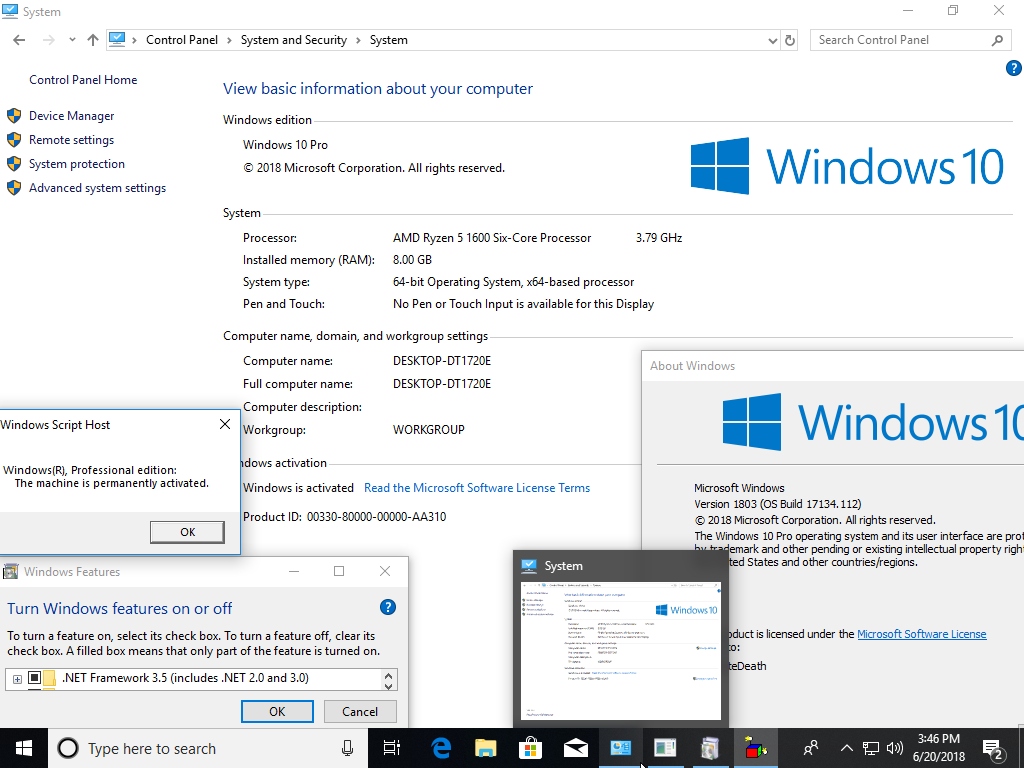The width and height of the screenshot is (1024, 768).
Task: Switch to the Windows Features taskbar button
Action: (710, 748)
